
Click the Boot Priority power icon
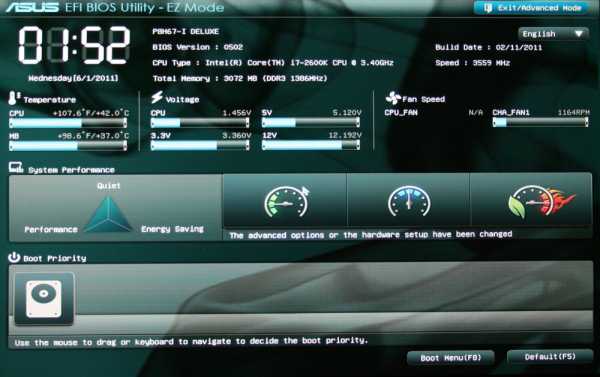[14, 257]
